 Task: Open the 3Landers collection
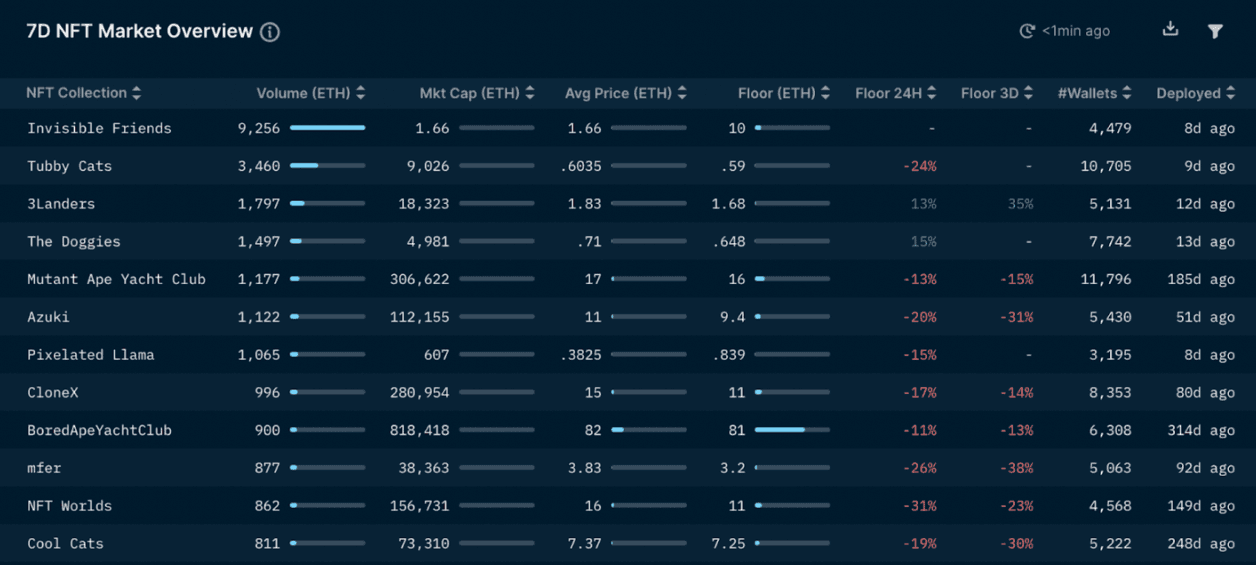pos(61,204)
